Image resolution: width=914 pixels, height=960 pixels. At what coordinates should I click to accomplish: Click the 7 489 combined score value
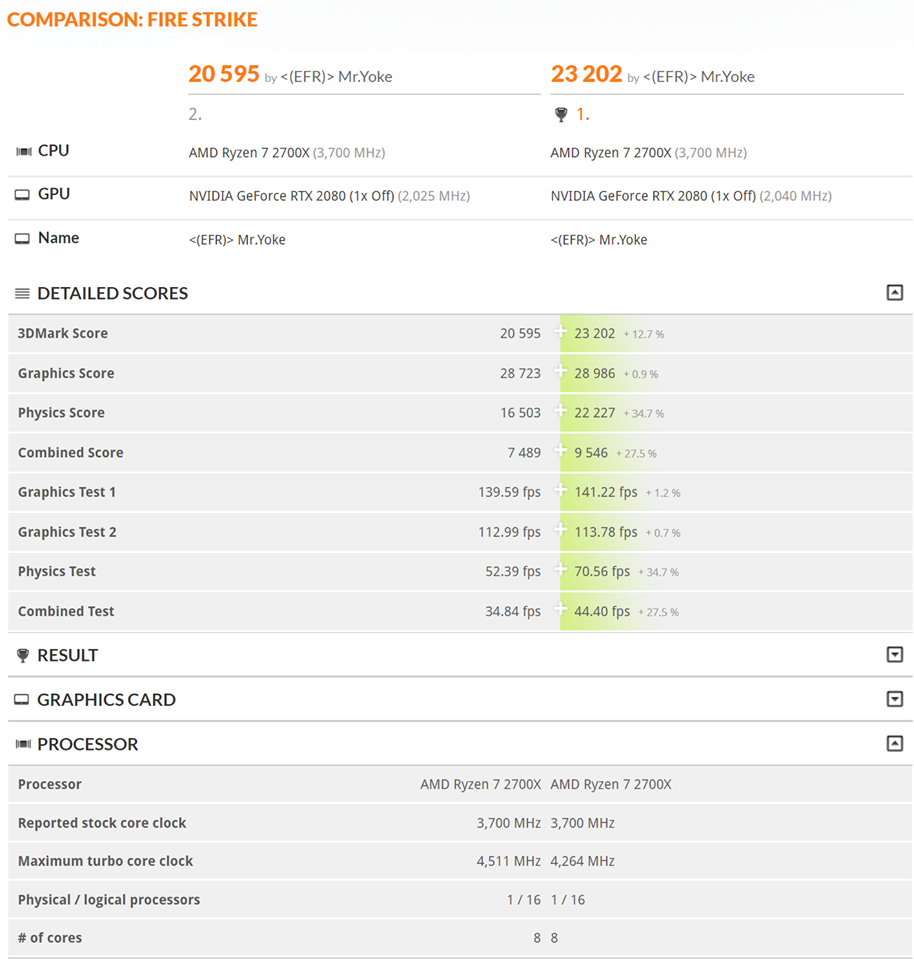tap(524, 452)
